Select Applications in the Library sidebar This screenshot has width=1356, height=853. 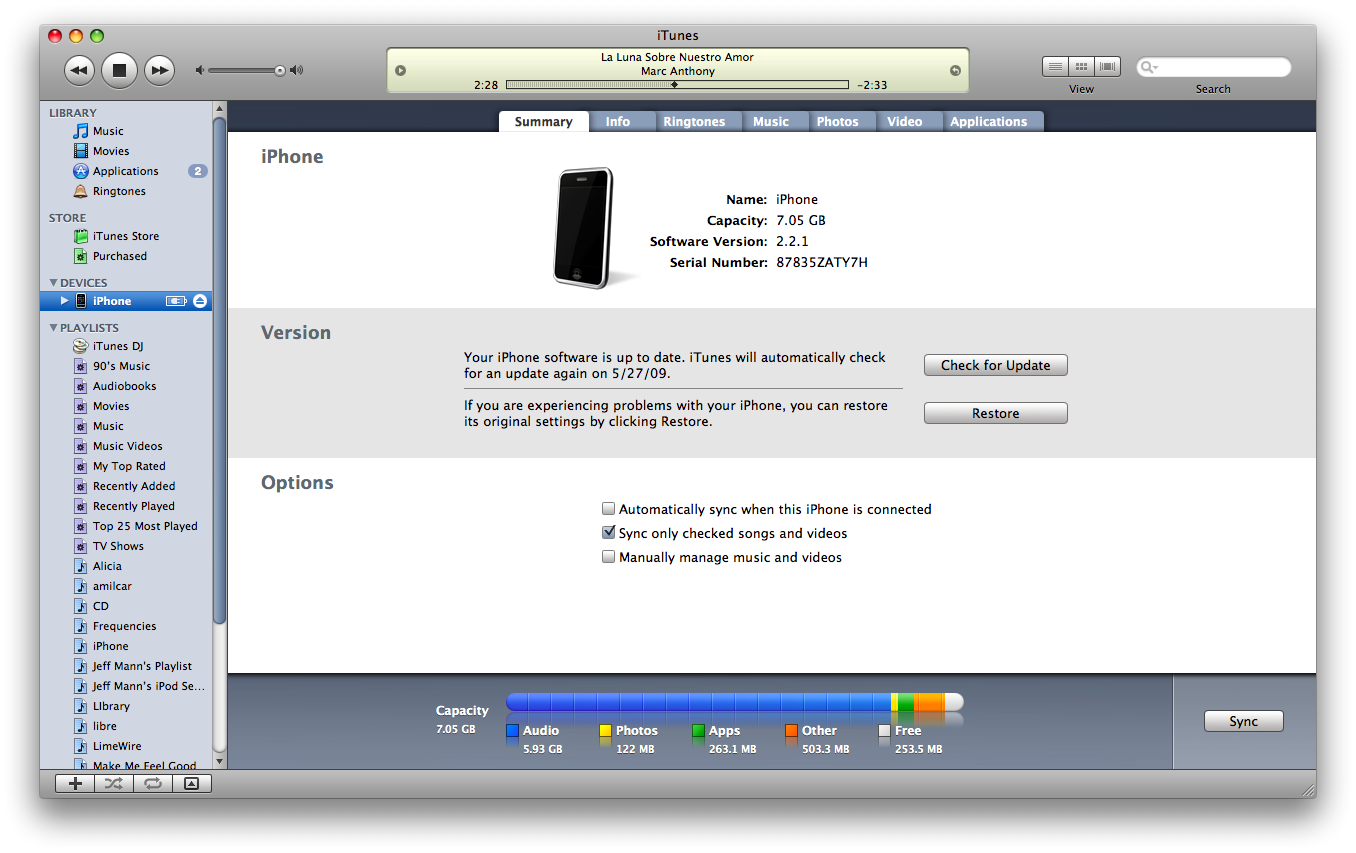(x=126, y=171)
